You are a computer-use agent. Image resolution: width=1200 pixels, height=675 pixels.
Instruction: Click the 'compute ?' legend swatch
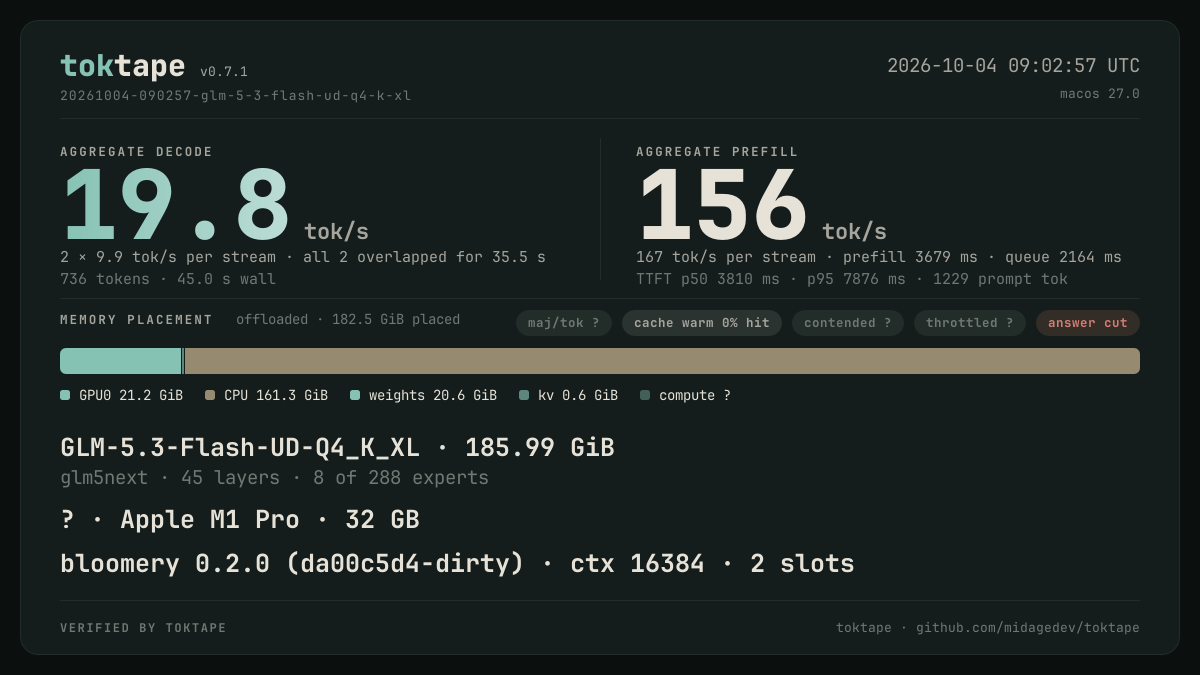(x=645, y=395)
